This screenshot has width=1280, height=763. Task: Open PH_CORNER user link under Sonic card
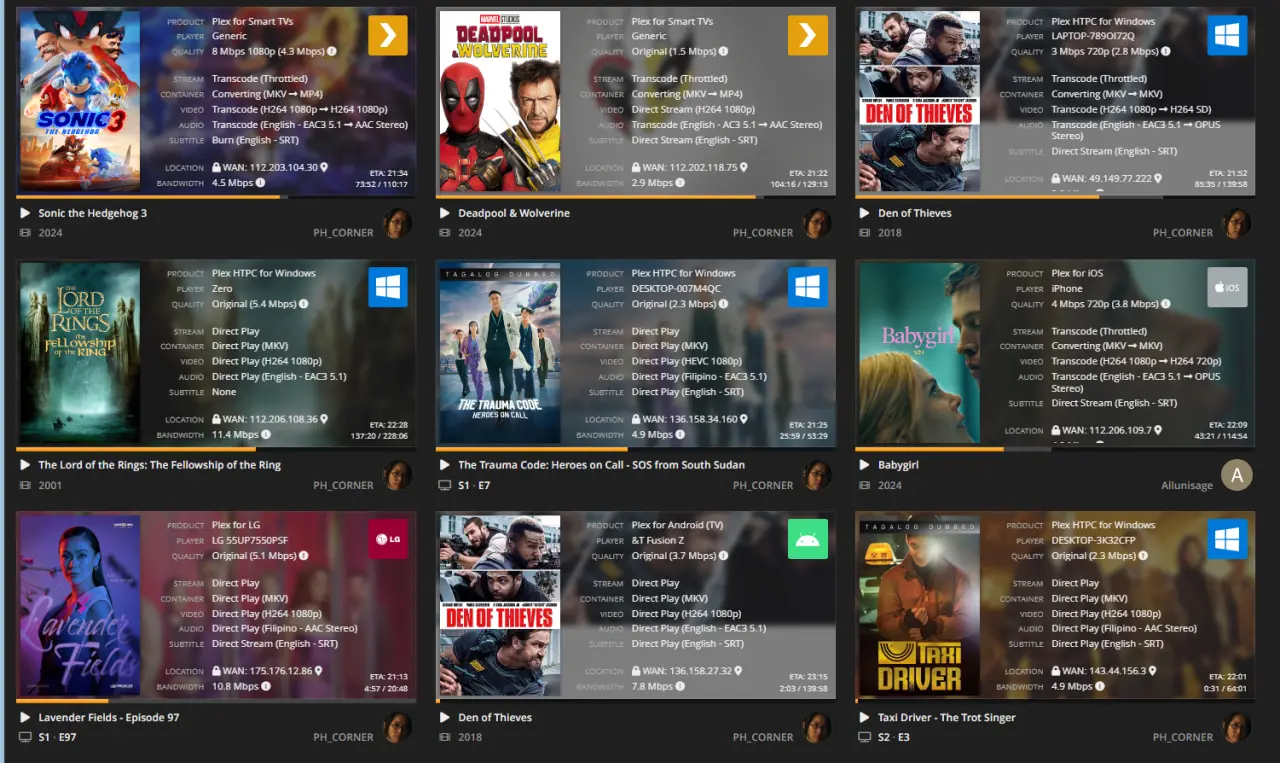coord(343,233)
